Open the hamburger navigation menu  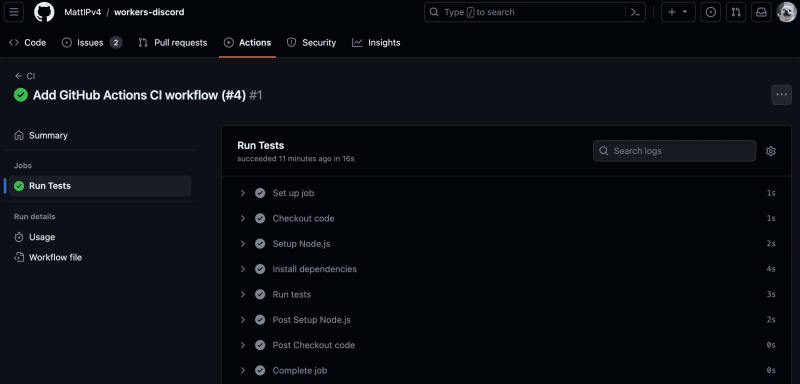14,12
